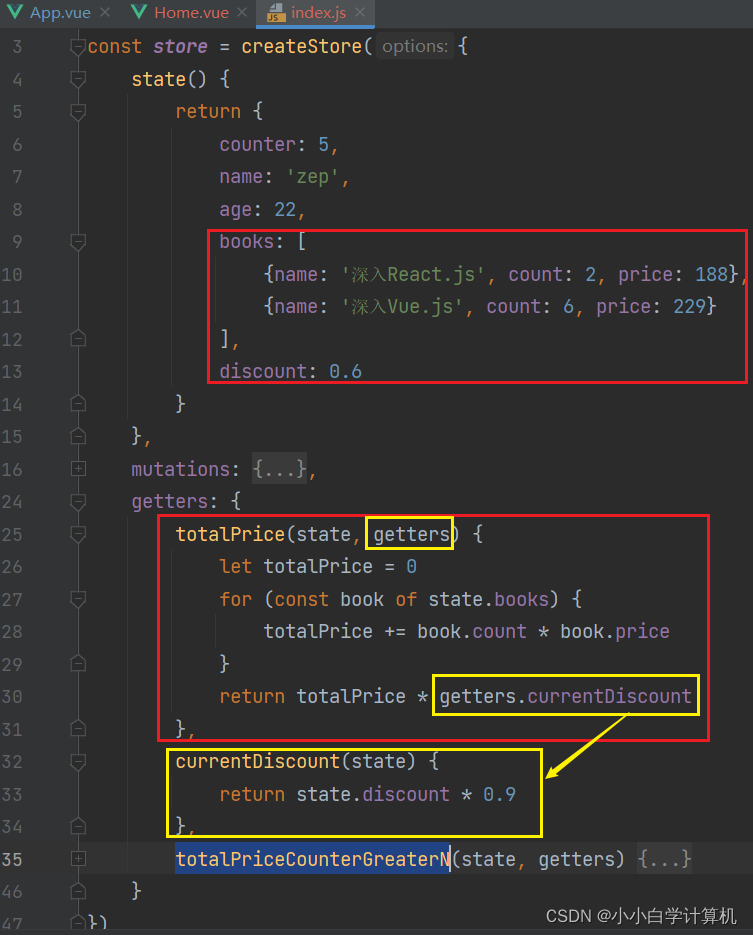Click the folded {...} placeholder after mutations

pos(280,469)
